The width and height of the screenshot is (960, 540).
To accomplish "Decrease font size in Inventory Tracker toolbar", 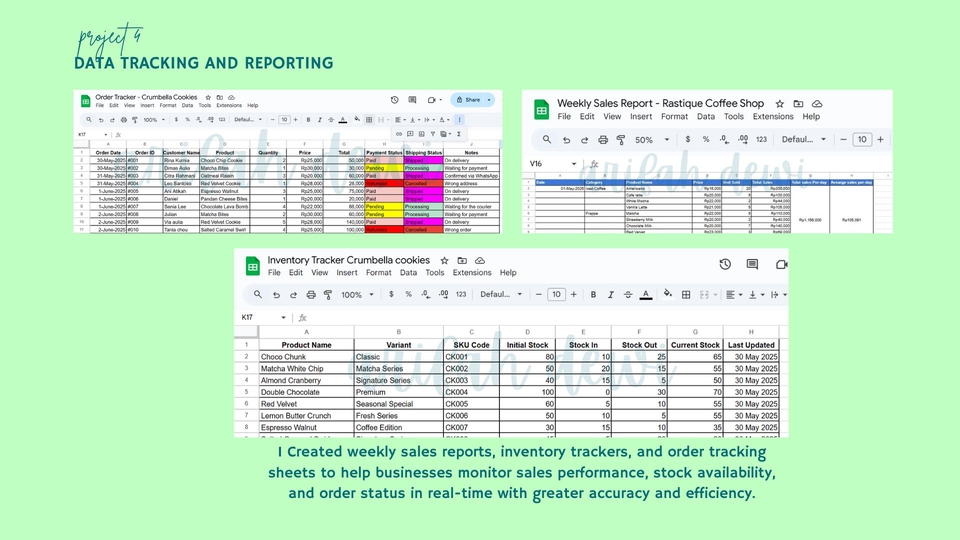I will coord(538,294).
